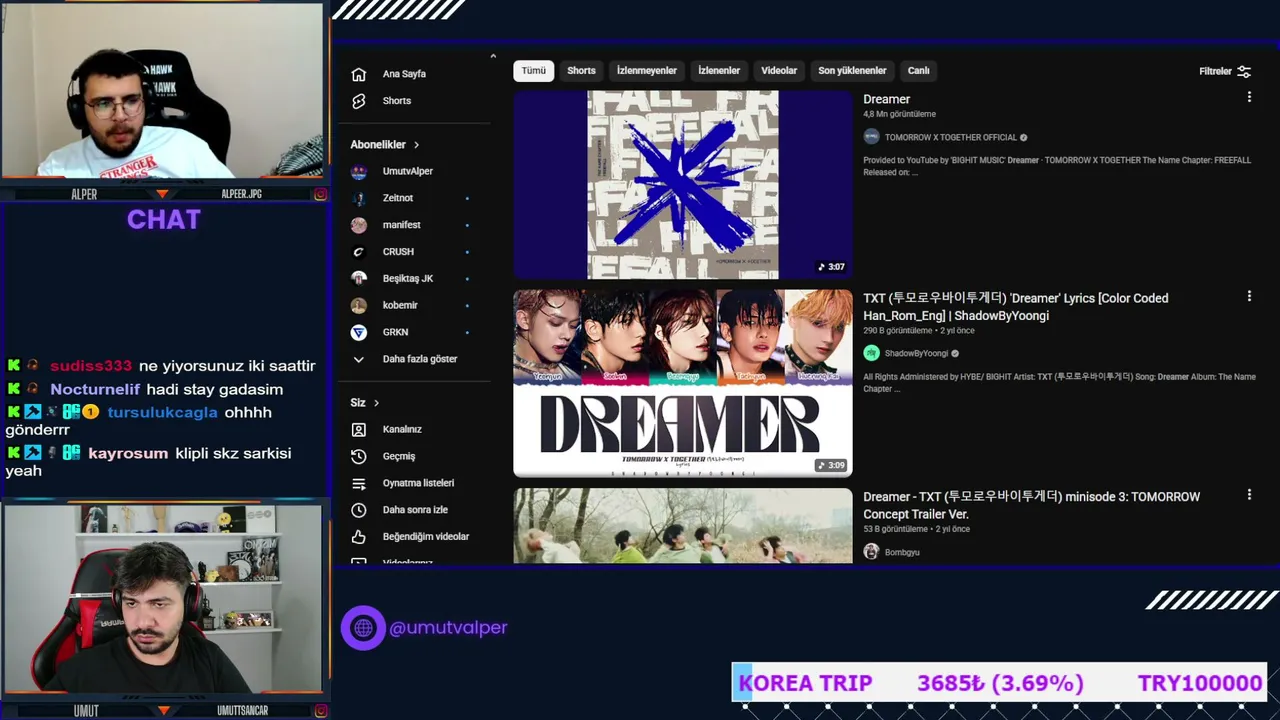Click the Bombgyu channel avatar
This screenshot has width=1280, height=720.
pos(871,552)
